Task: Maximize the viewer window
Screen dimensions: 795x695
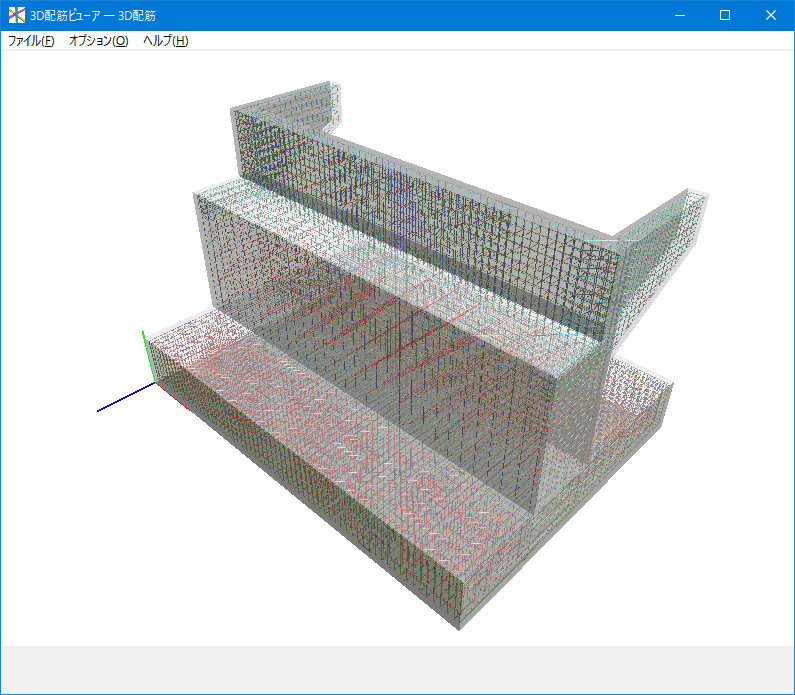Action: pyautogui.click(x=726, y=15)
